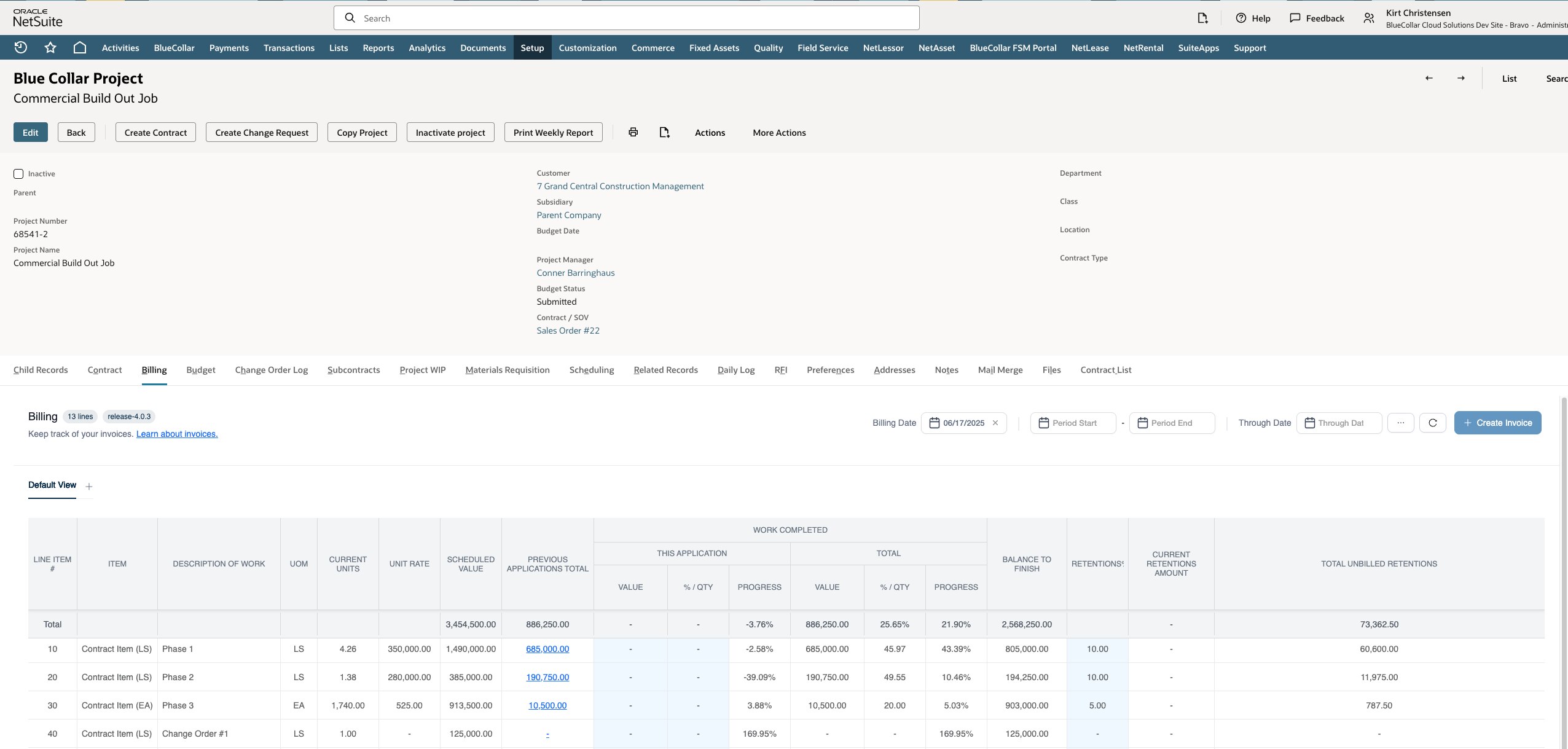Switch to the Budget tab
The width and height of the screenshot is (1568, 749).
click(x=201, y=370)
